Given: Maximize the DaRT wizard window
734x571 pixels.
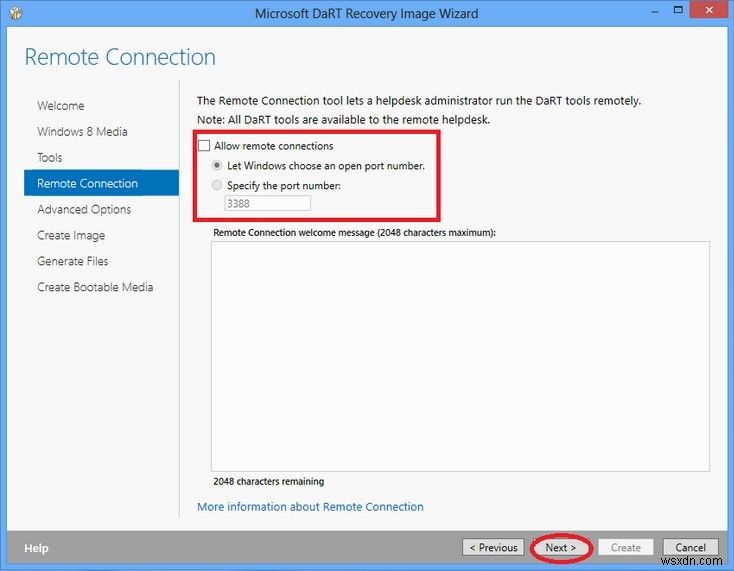Looking at the screenshot, I should coord(678,10).
